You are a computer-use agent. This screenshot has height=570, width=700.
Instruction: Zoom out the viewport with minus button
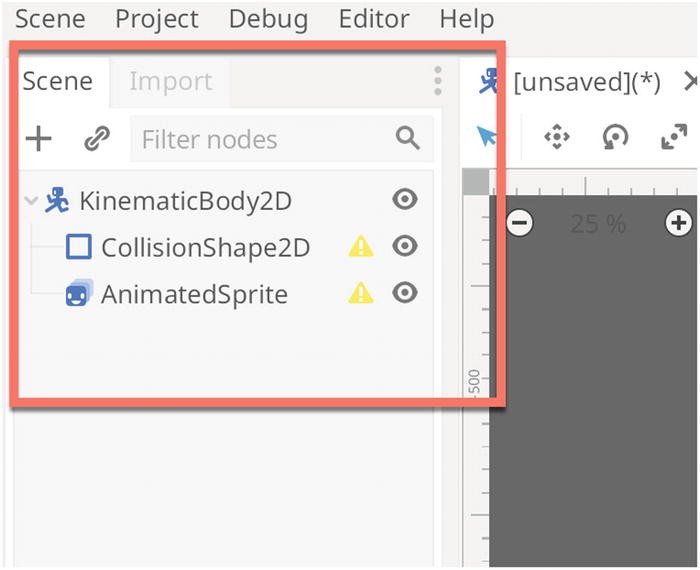519,222
